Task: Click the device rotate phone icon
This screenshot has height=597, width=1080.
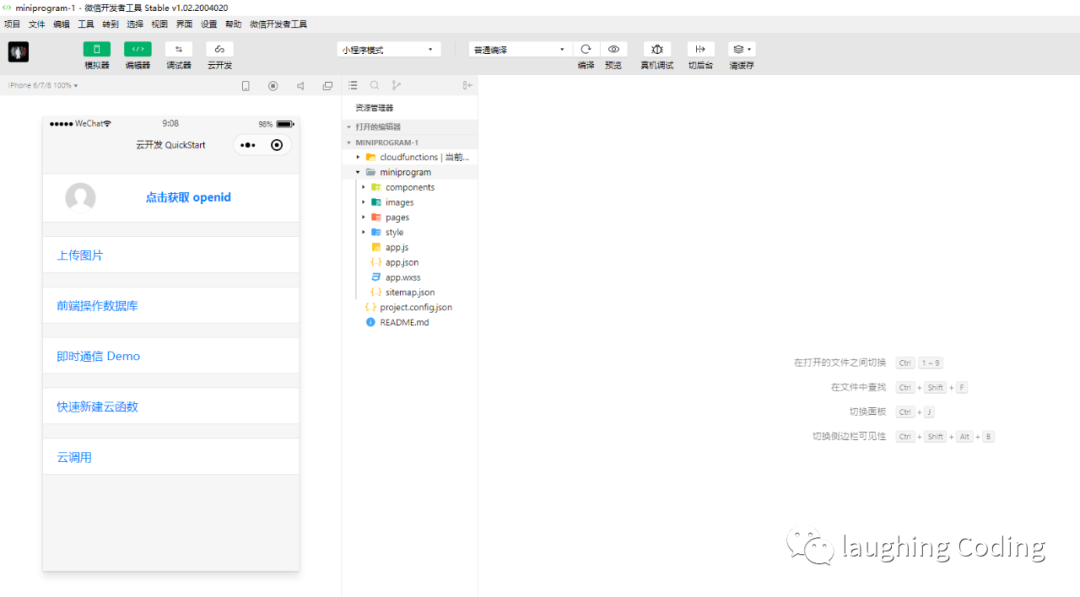Action: [246, 86]
